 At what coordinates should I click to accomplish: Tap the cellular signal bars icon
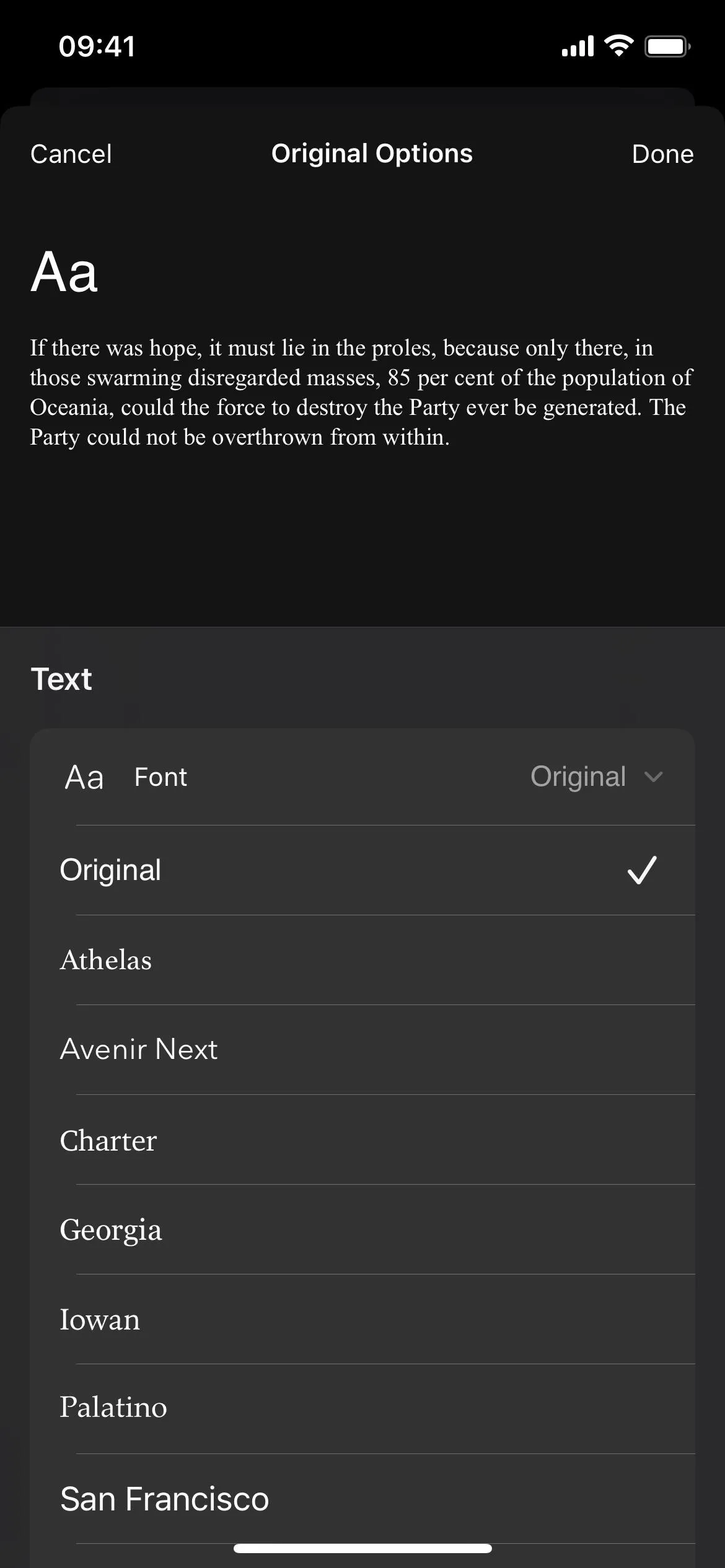(578, 46)
